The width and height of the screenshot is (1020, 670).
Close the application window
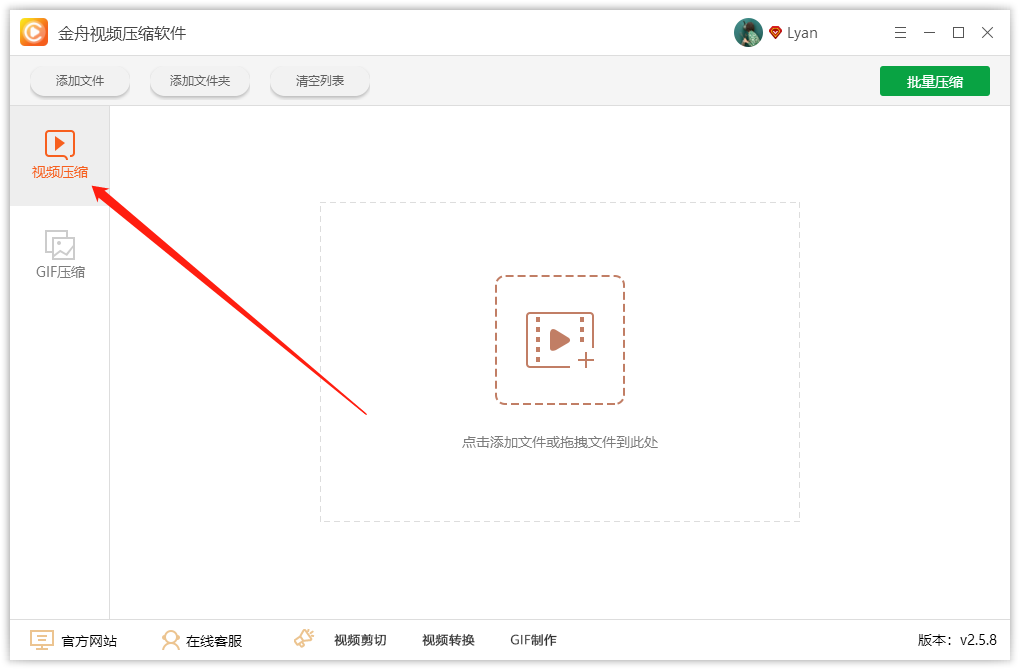pos(987,33)
